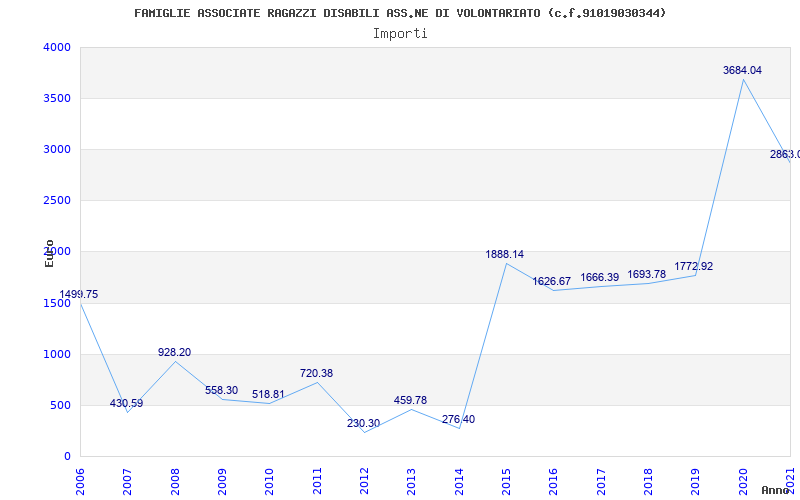Image resolution: width=800 pixels, height=500 pixels.
Task: Click the Importi subtitle
Action: (400, 33)
